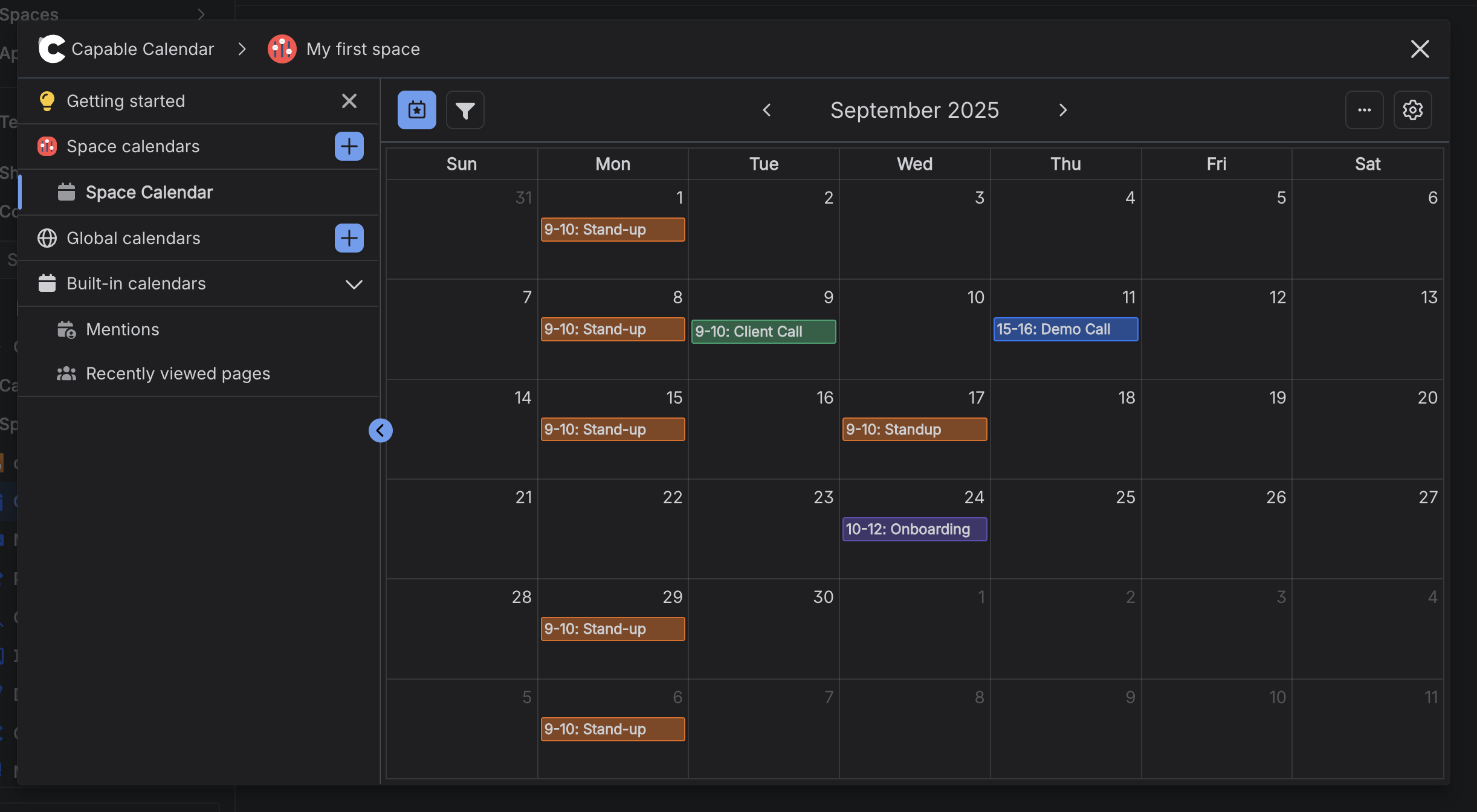Add a new global calendar with plus
This screenshot has width=1477, height=812.
(x=349, y=238)
